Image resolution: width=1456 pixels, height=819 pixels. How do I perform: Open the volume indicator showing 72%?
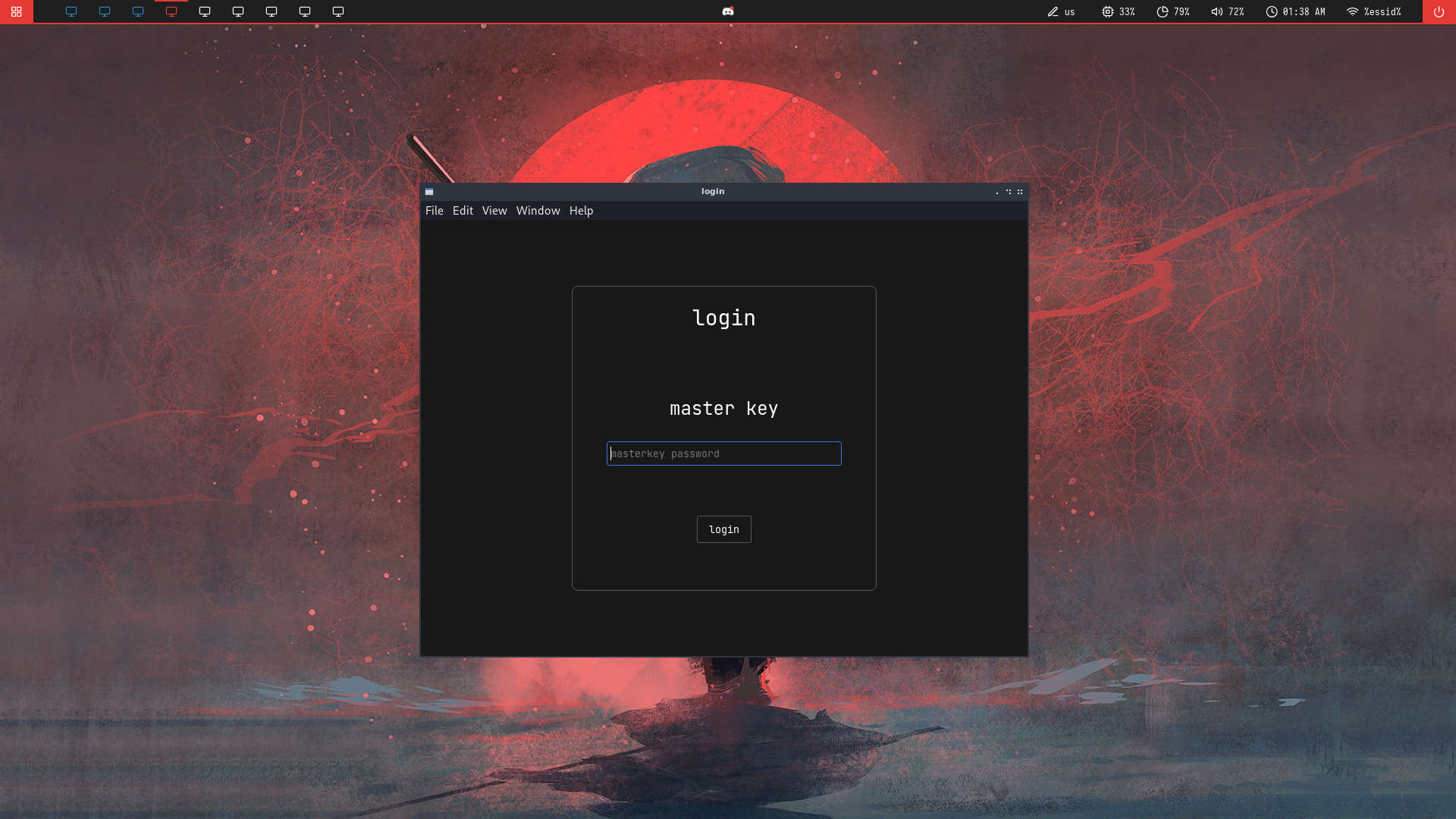pos(1227,11)
